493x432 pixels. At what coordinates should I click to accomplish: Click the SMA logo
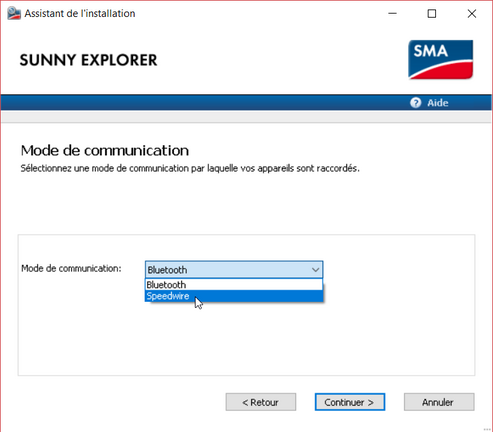pos(440,60)
